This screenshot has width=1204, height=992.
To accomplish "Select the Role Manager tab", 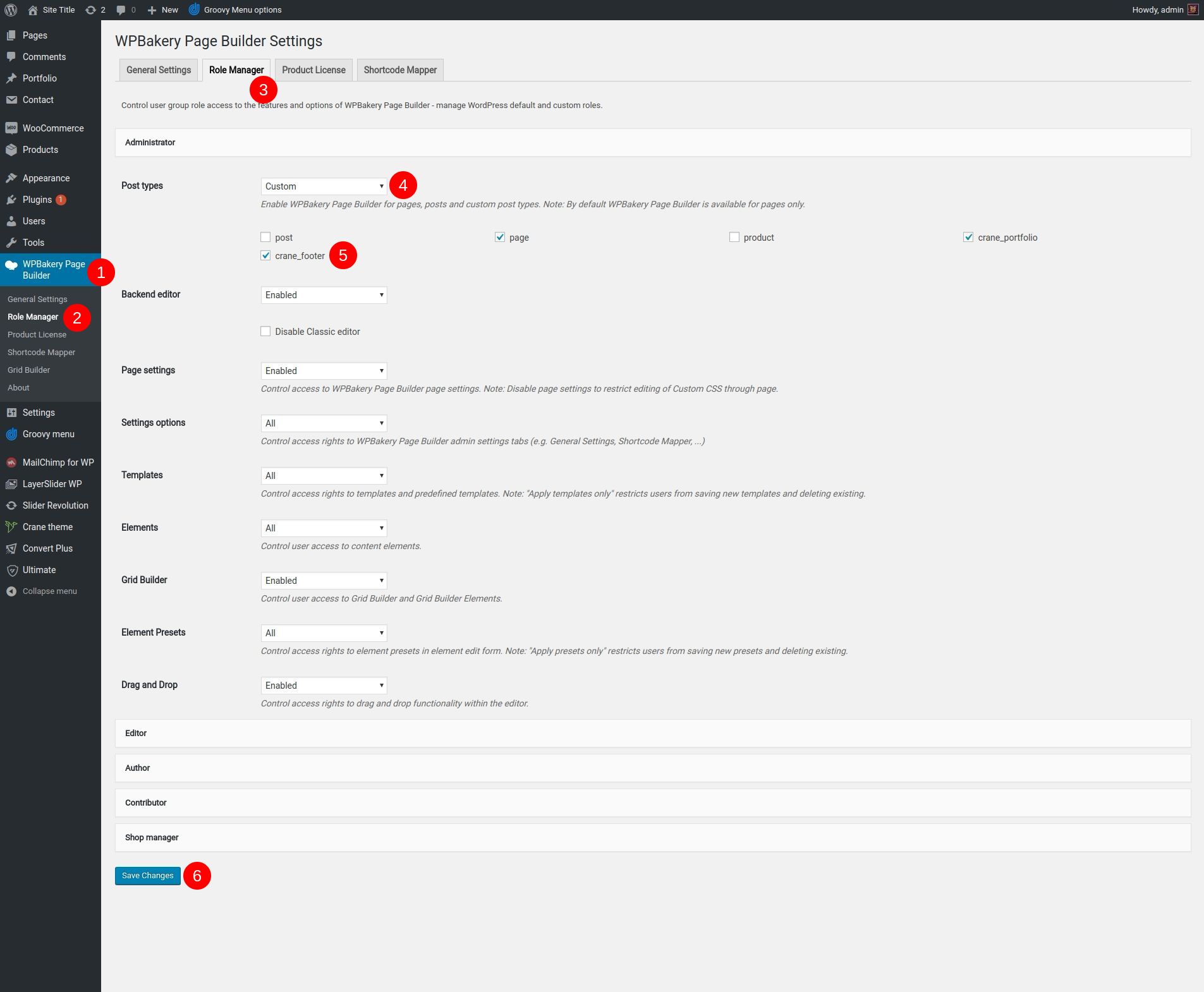I will pyautogui.click(x=236, y=70).
